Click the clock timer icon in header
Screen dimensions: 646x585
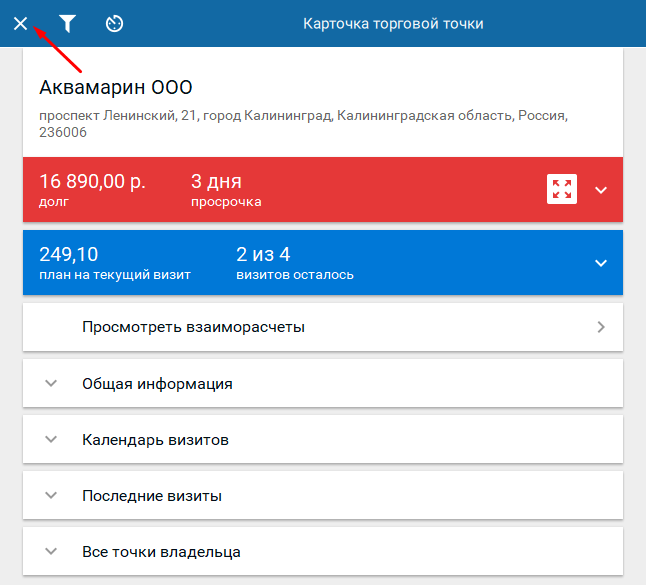pos(114,23)
